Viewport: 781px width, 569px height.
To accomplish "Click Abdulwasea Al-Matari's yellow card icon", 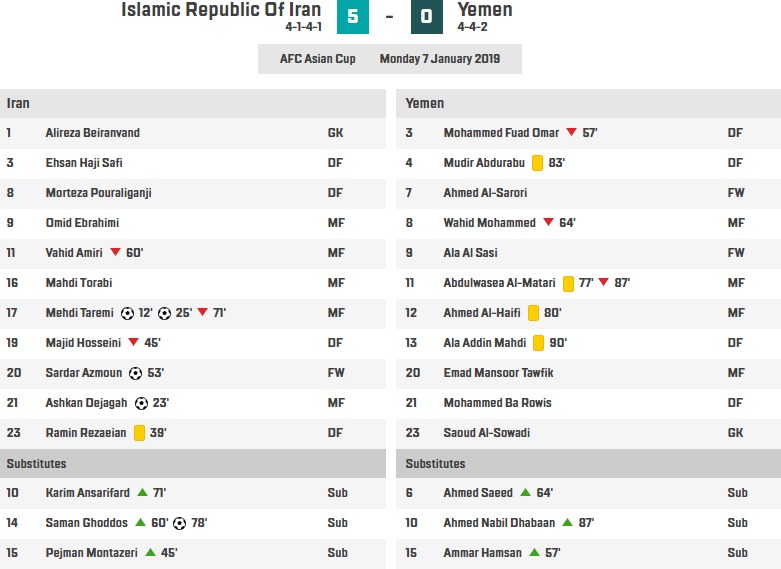I will point(568,283).
